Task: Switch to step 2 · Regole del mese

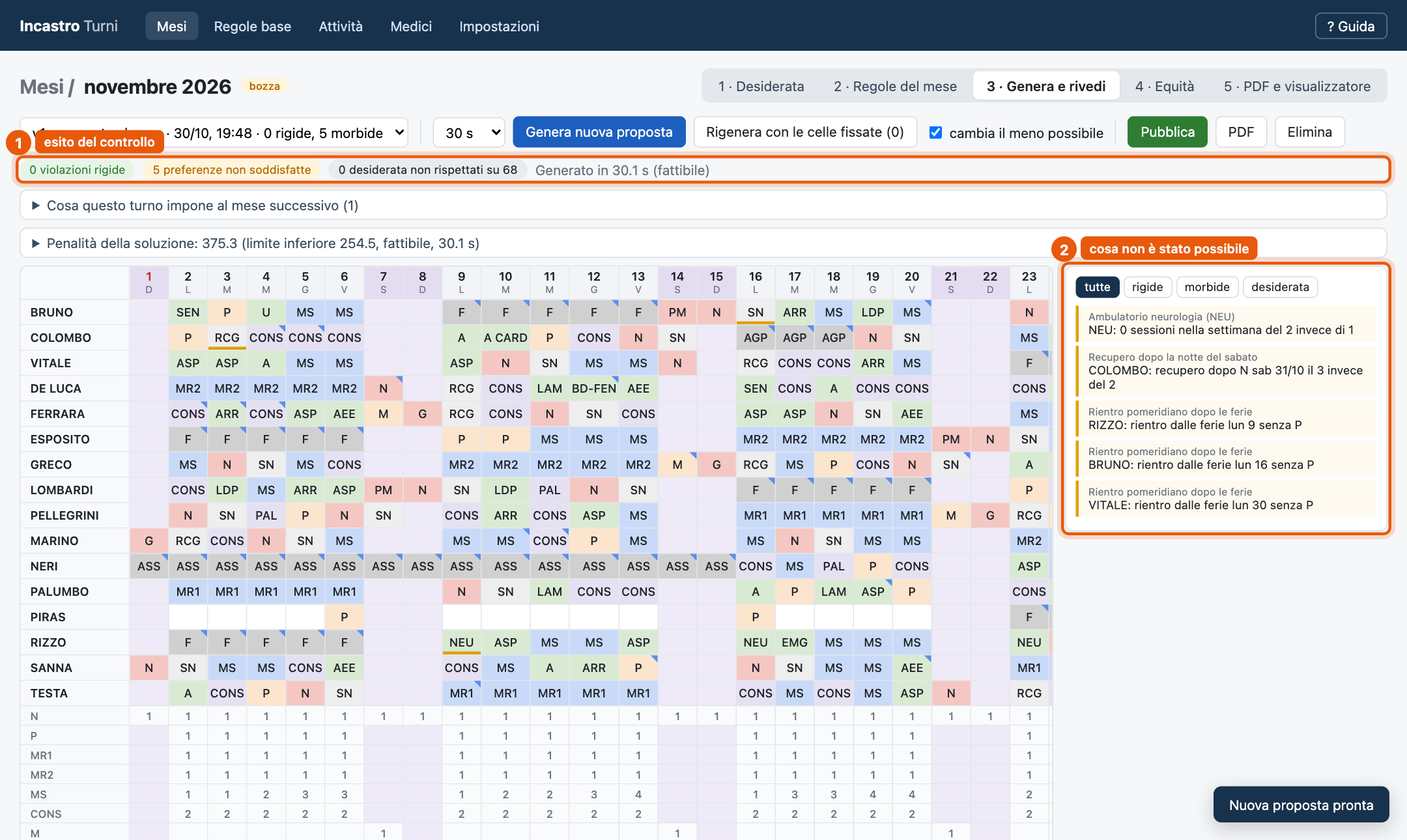Action: [895, 86]
